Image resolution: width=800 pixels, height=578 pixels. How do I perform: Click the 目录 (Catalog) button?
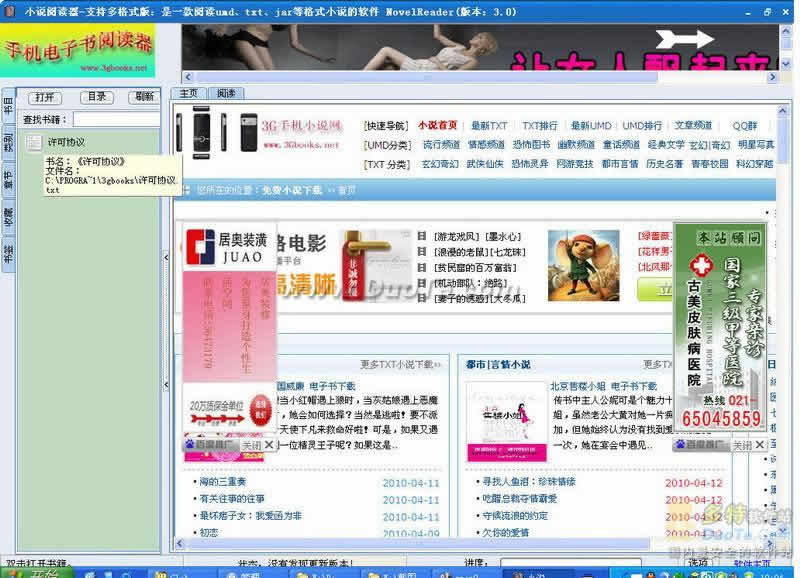(x=96, y=97)
